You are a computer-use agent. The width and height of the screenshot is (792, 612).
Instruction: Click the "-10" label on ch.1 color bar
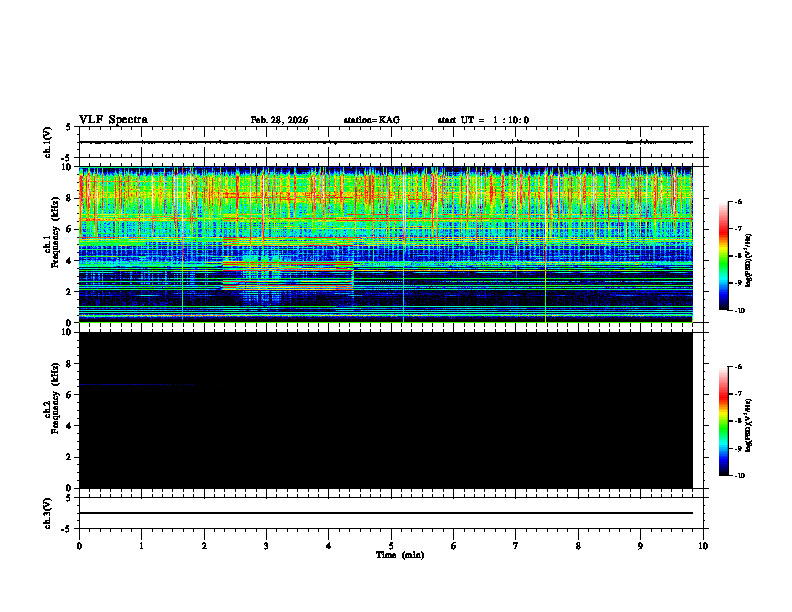(x=739, y=311)
